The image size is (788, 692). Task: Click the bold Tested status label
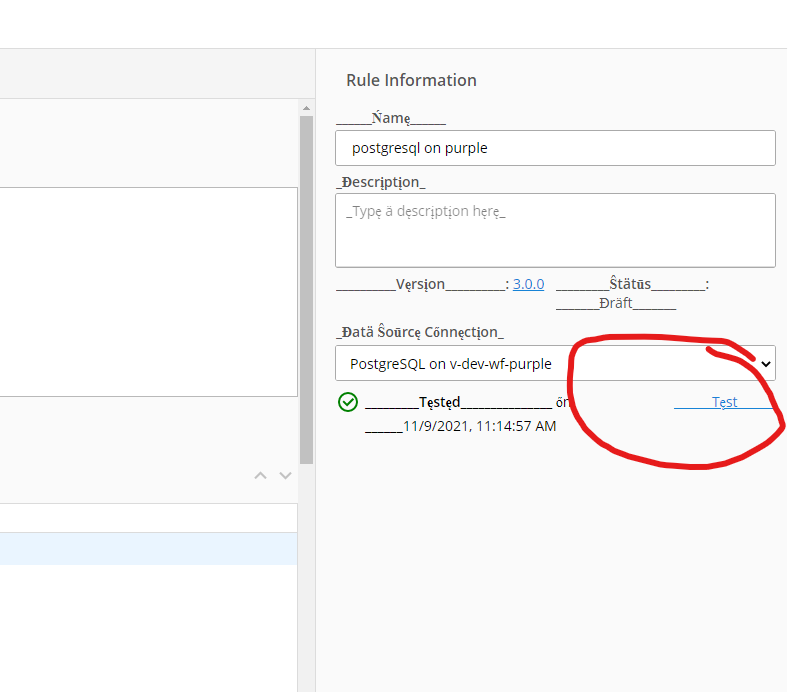[440, 402]
